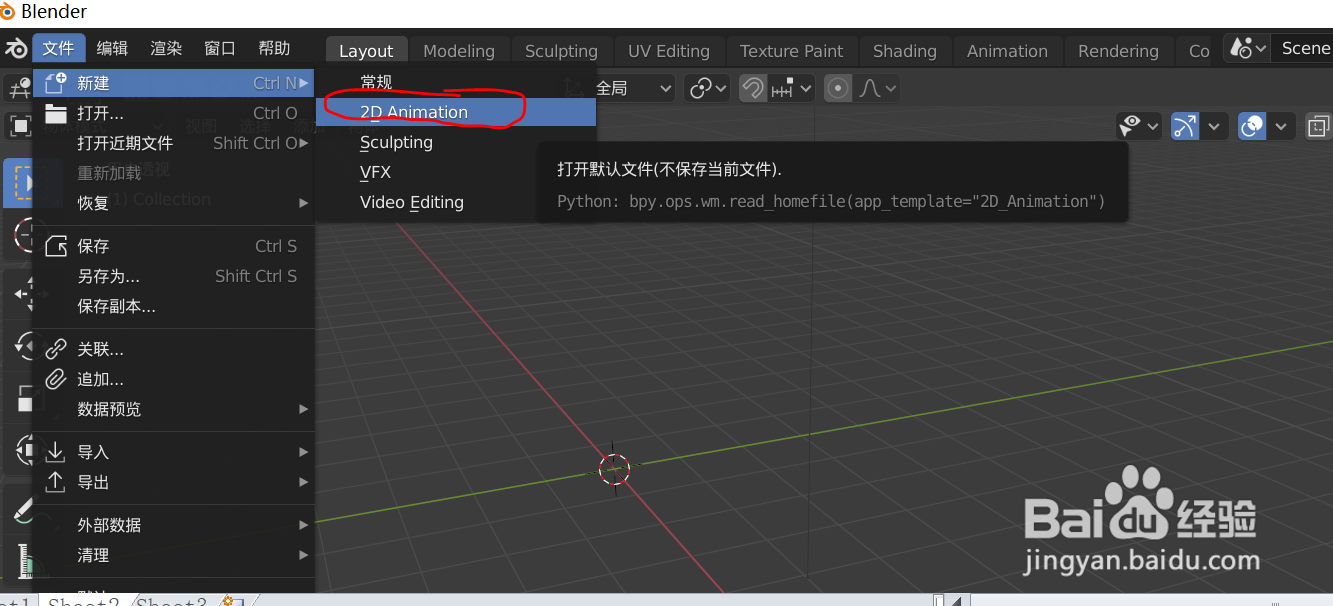
Task: Choose 保存副本... in the file menu
Action: click(x=174, y=306)
